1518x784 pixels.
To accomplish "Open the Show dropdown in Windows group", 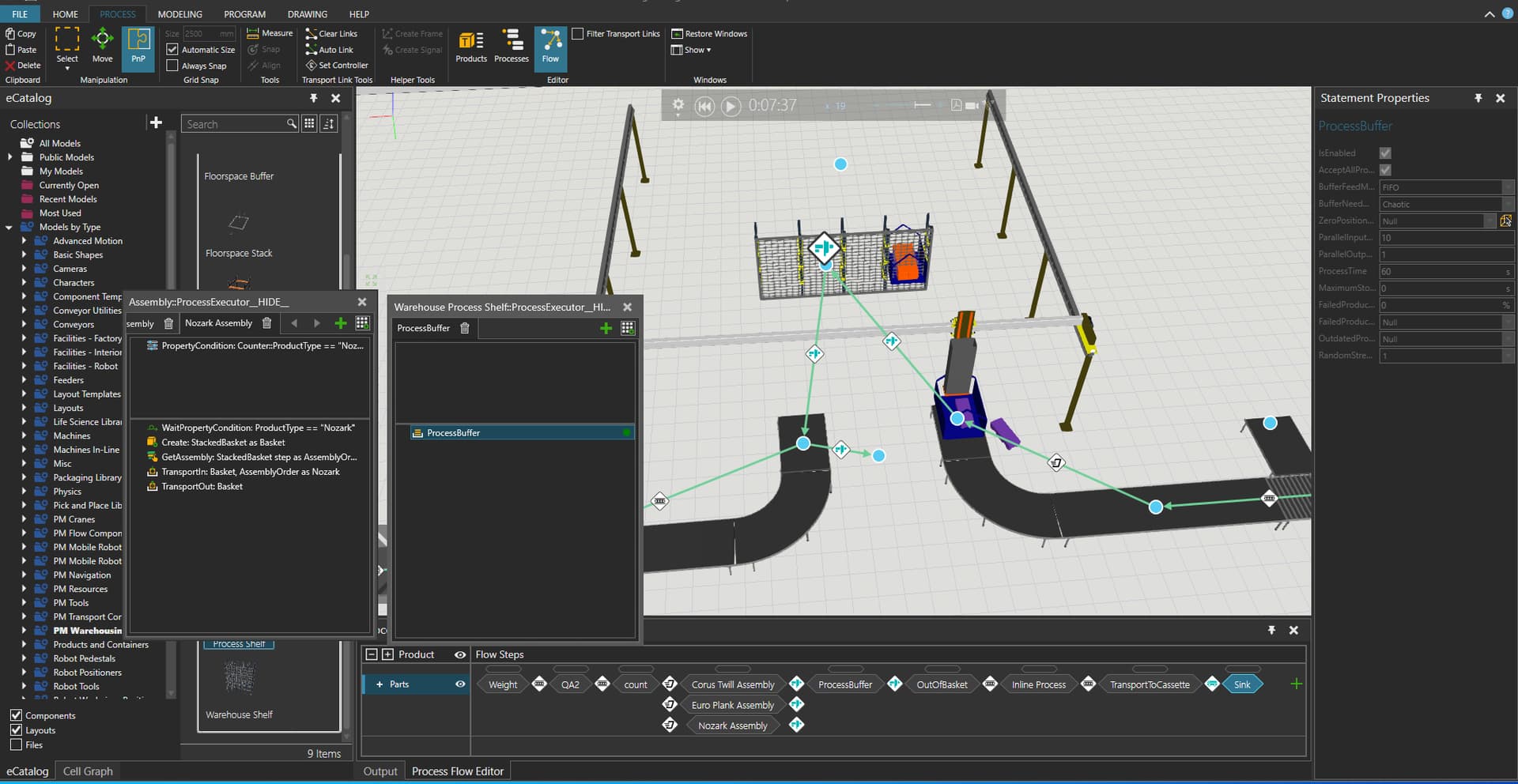I will pyautogui.click(x=691, y=50).
